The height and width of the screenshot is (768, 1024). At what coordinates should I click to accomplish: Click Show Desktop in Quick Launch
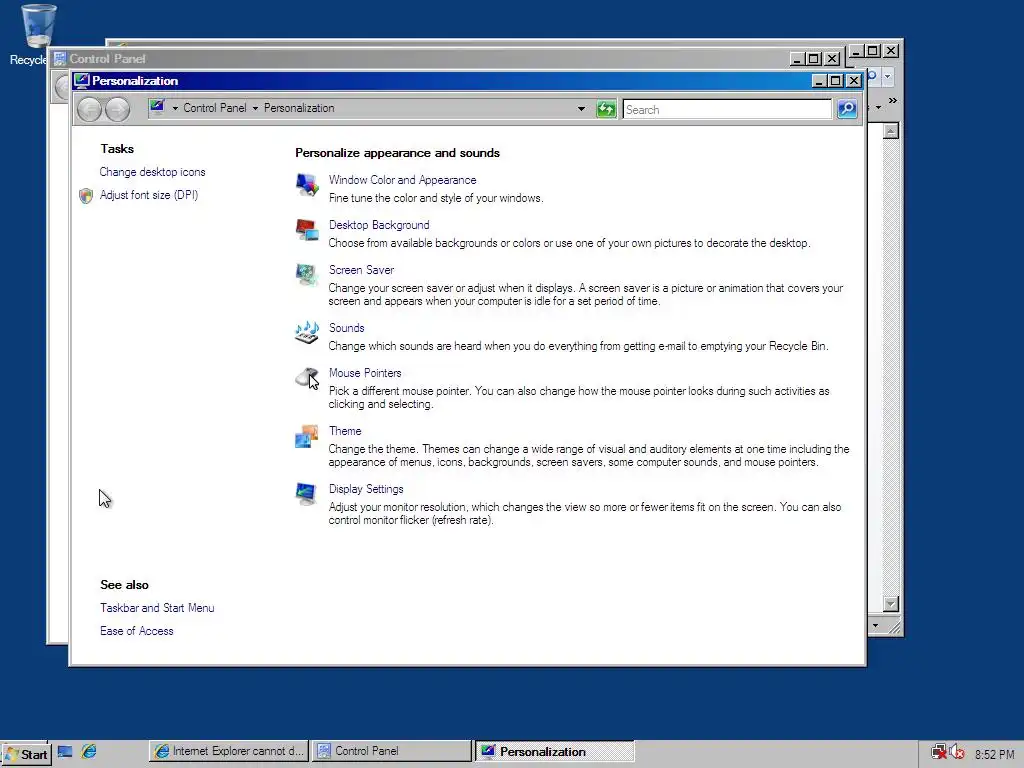65,752
